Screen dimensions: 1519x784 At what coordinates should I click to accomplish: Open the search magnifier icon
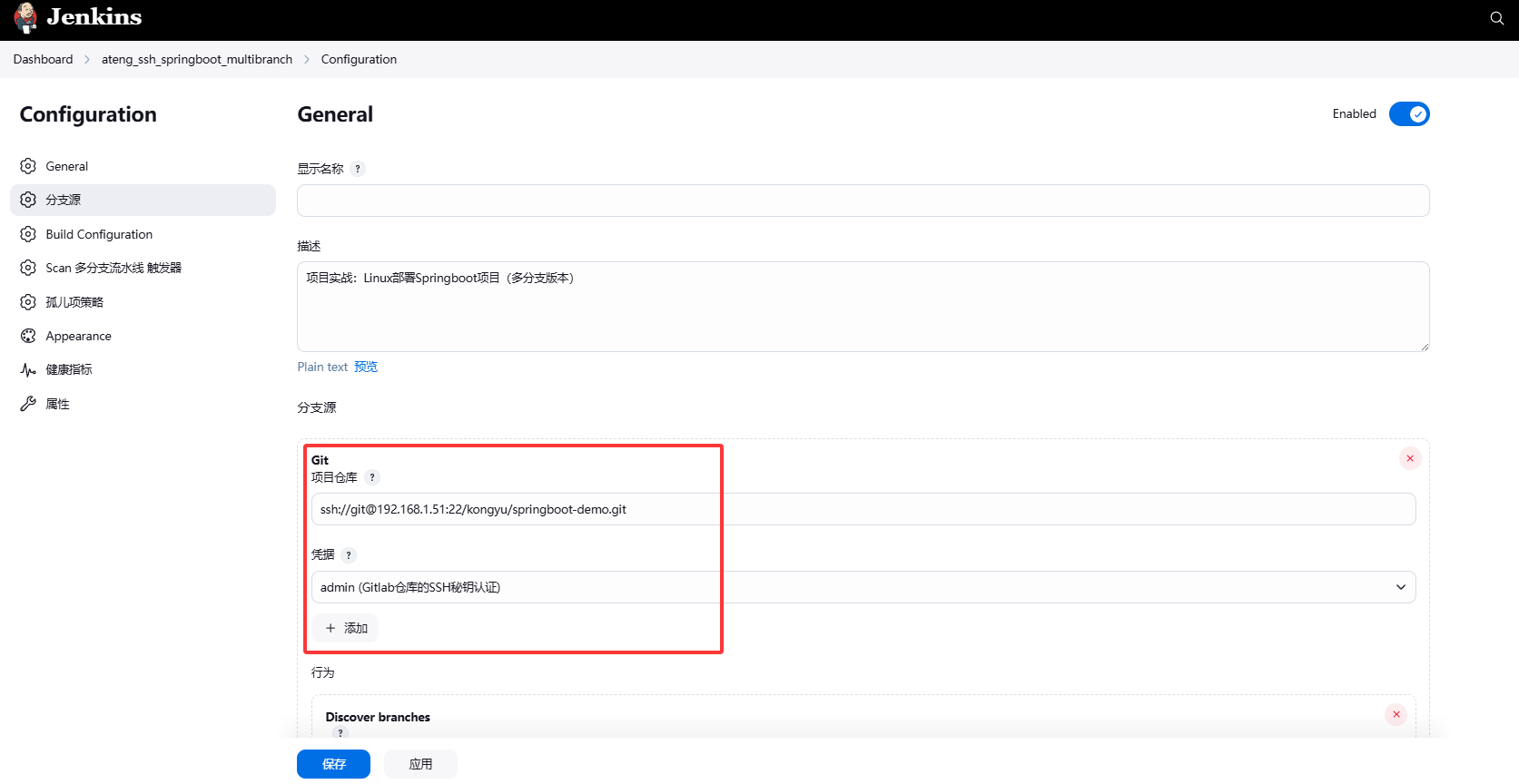pyautogui.click(x=1496, y=18)
